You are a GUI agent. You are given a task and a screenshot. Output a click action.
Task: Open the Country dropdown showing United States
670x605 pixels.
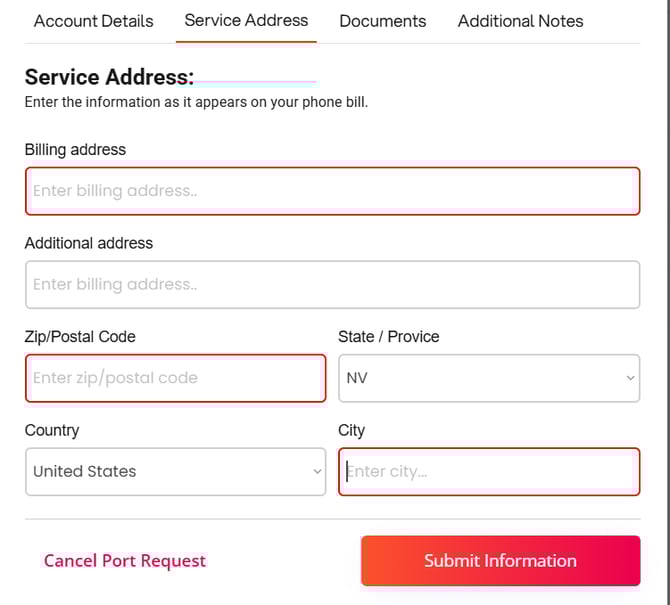click(176, 472)
